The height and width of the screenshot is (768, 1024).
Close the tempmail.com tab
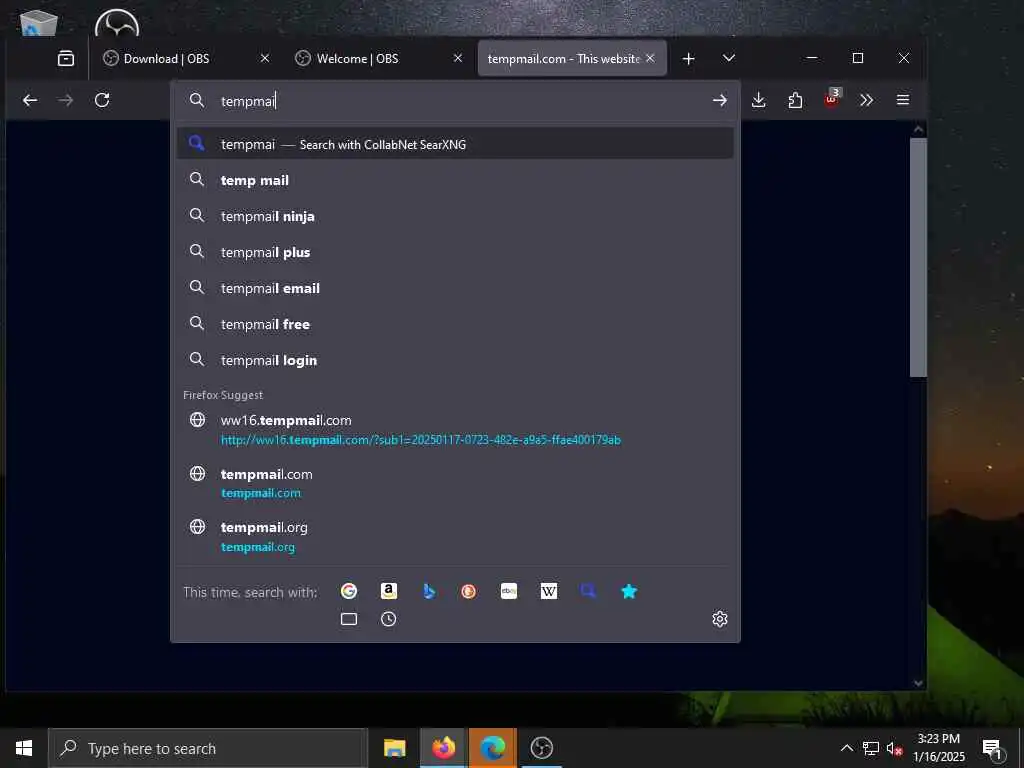pyautogui.click(x=650, y=58)
